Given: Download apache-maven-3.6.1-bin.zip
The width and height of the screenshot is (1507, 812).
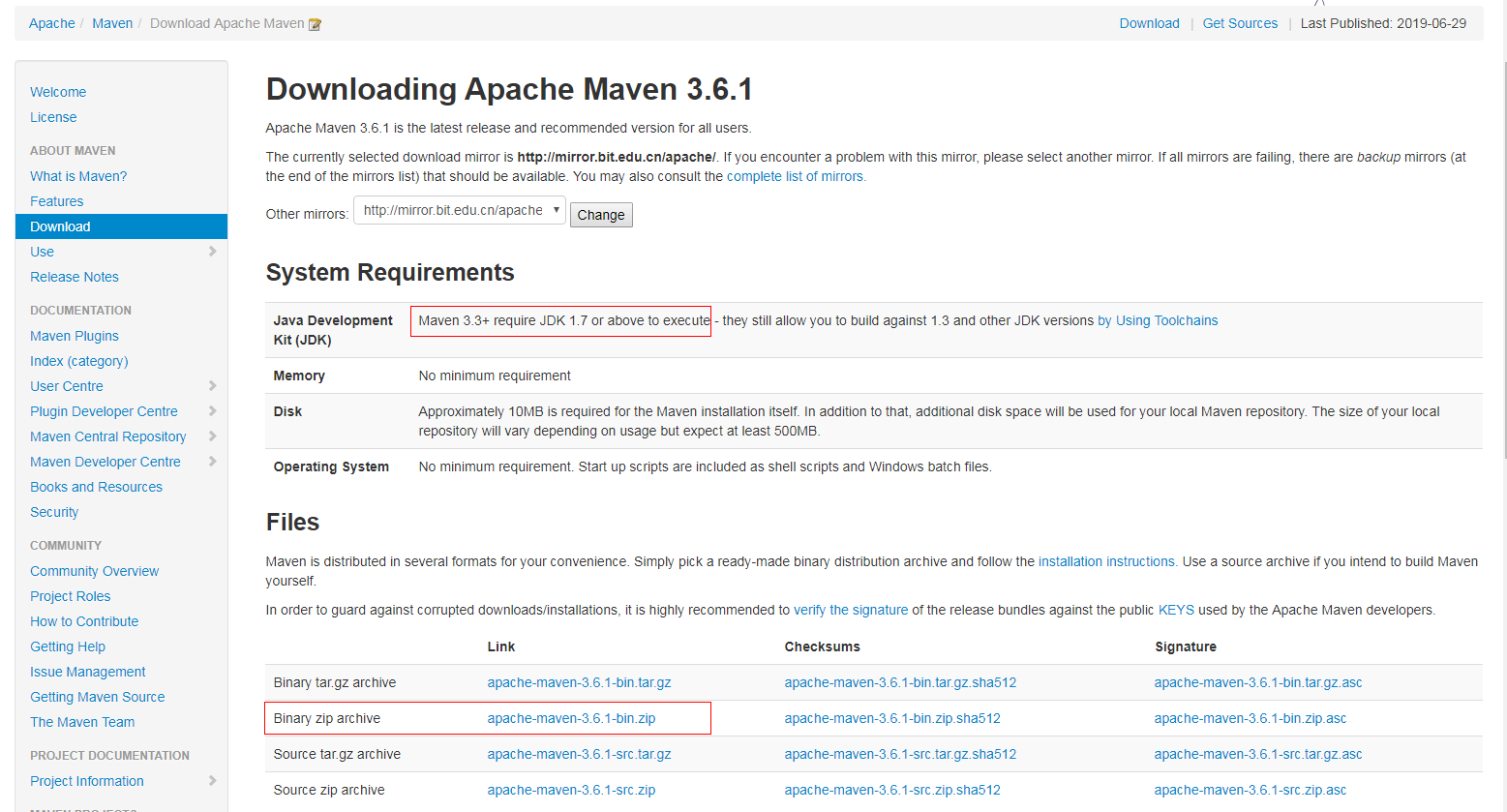Looking at the screenshot, I should [x=571, y=718].
